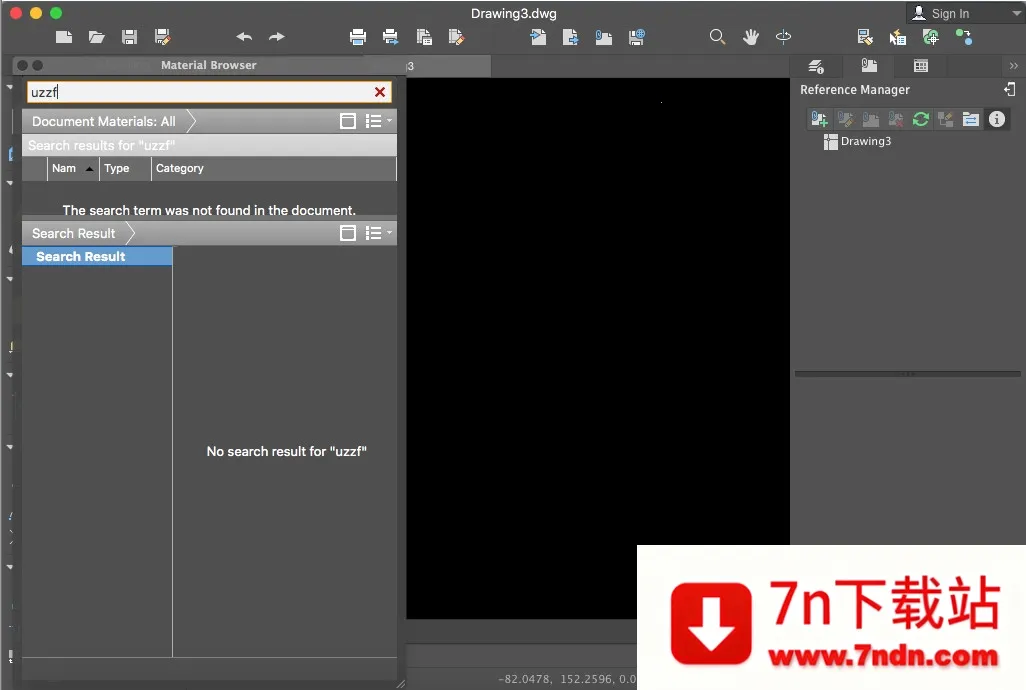Switch to the Reference Manager tab
1026x690 pixels.
[x=869, y=65]
